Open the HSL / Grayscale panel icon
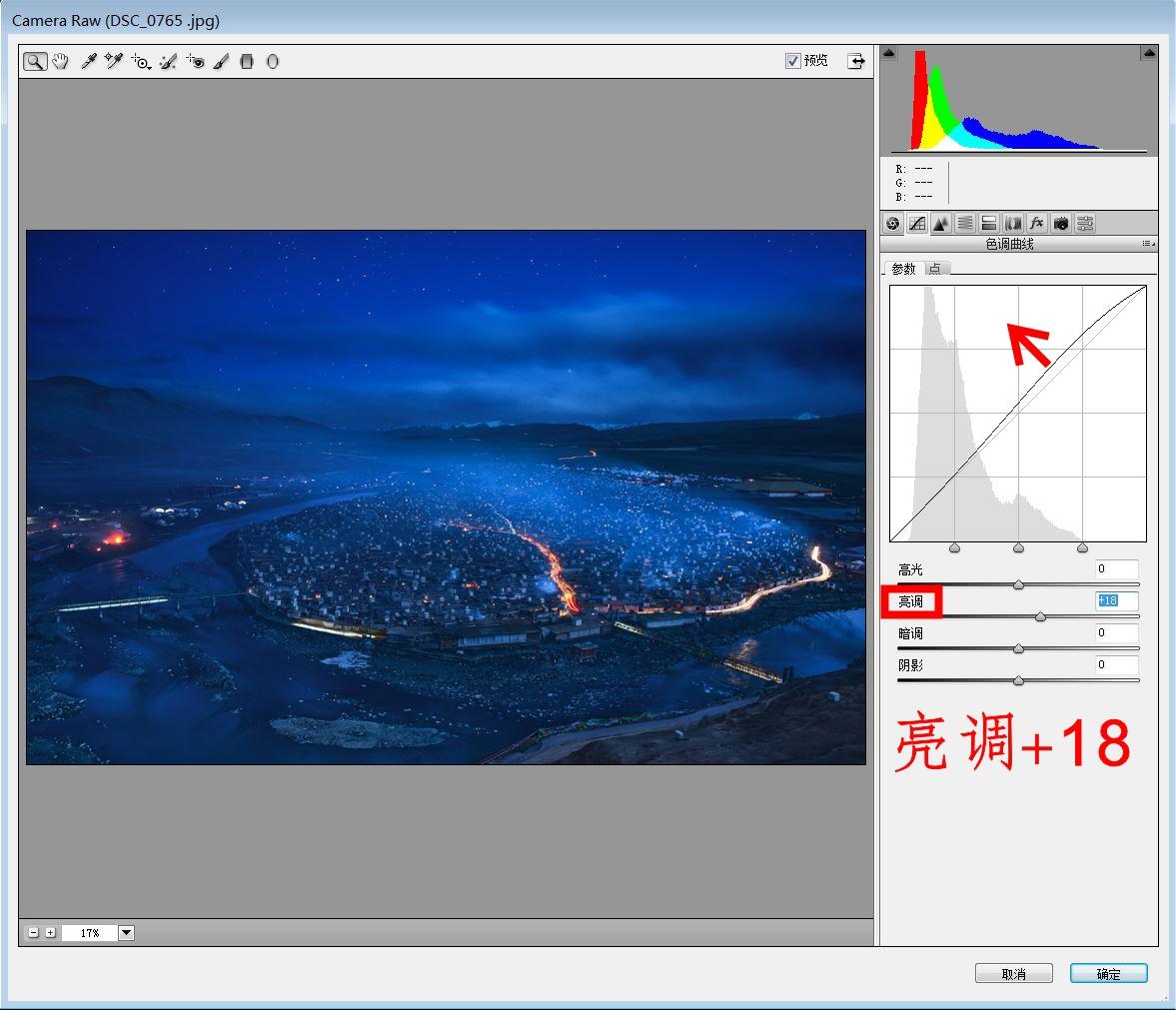Viewport: 1176px width, 1010px height. 965,224
